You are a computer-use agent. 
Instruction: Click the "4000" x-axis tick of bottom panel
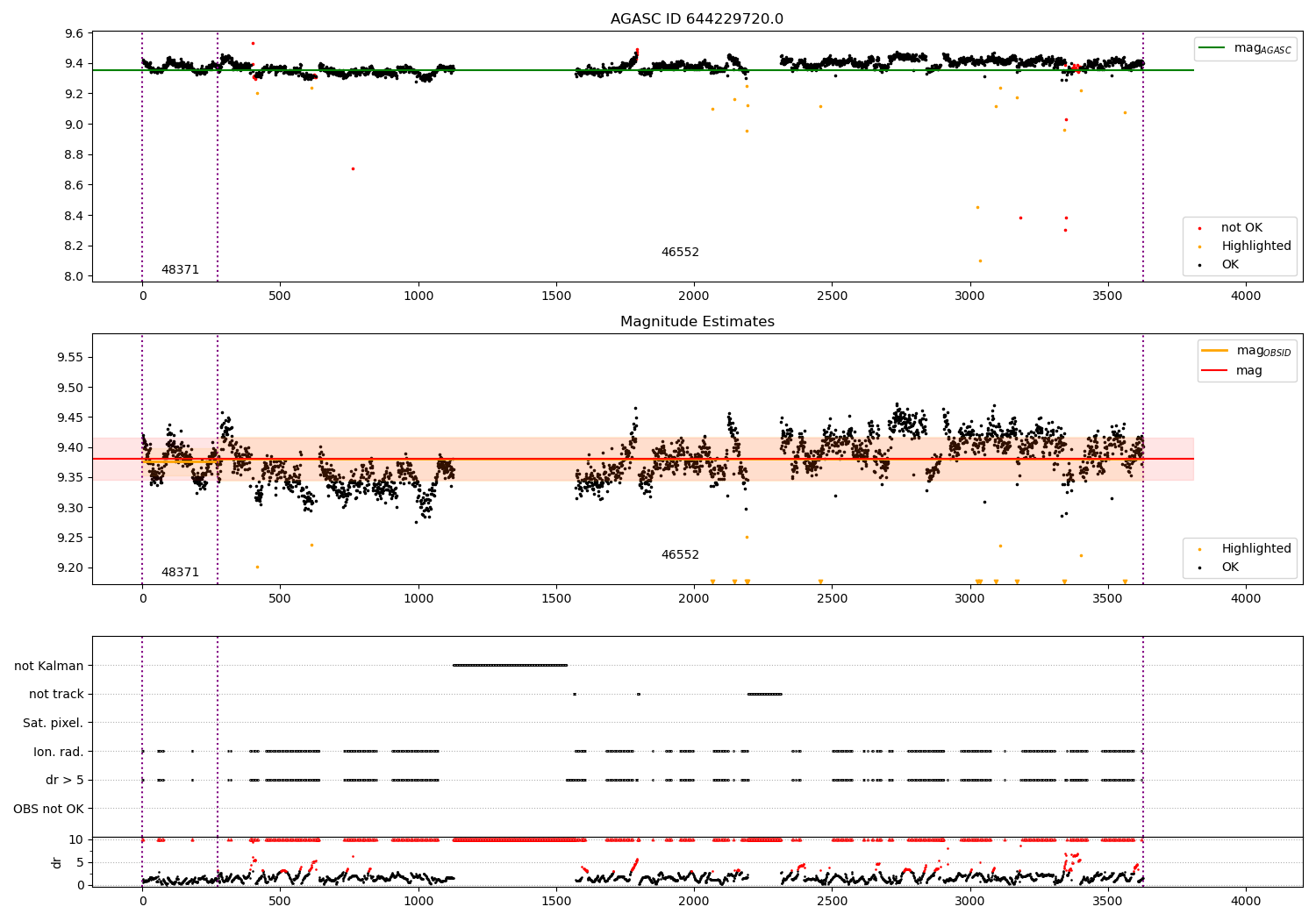1246,901
